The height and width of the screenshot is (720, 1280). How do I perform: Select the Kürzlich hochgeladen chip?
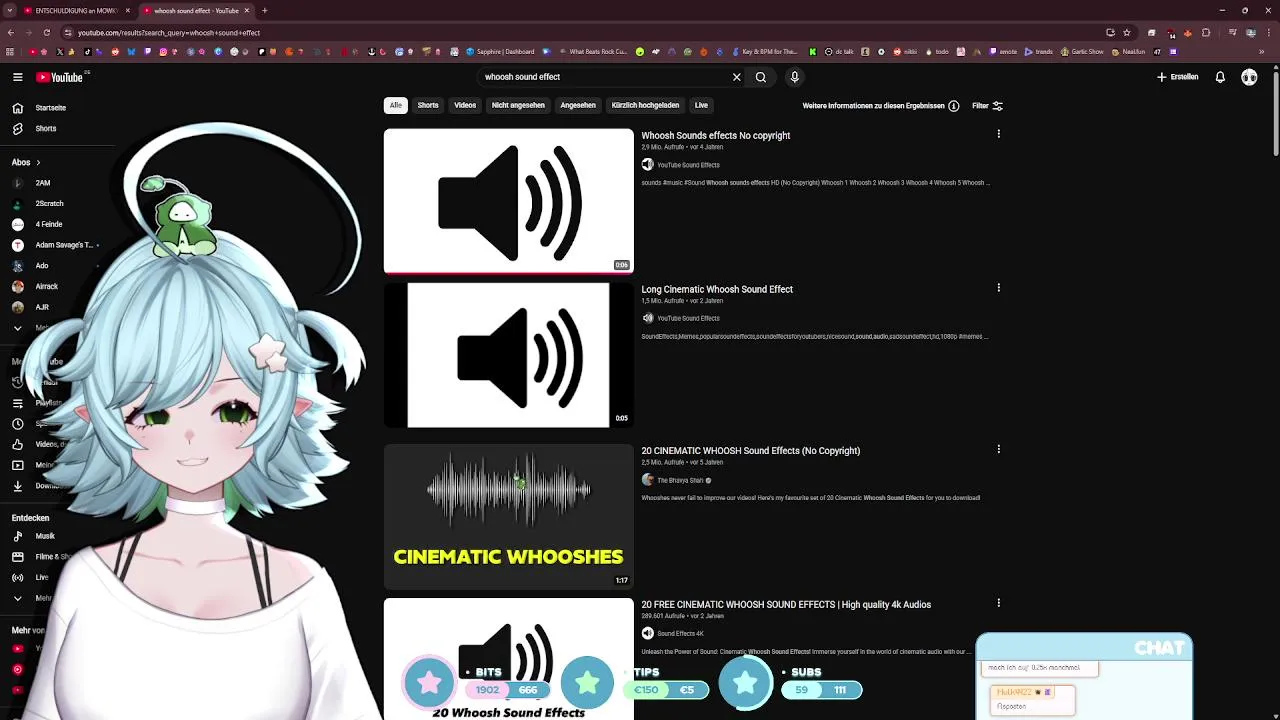(645, 105)
